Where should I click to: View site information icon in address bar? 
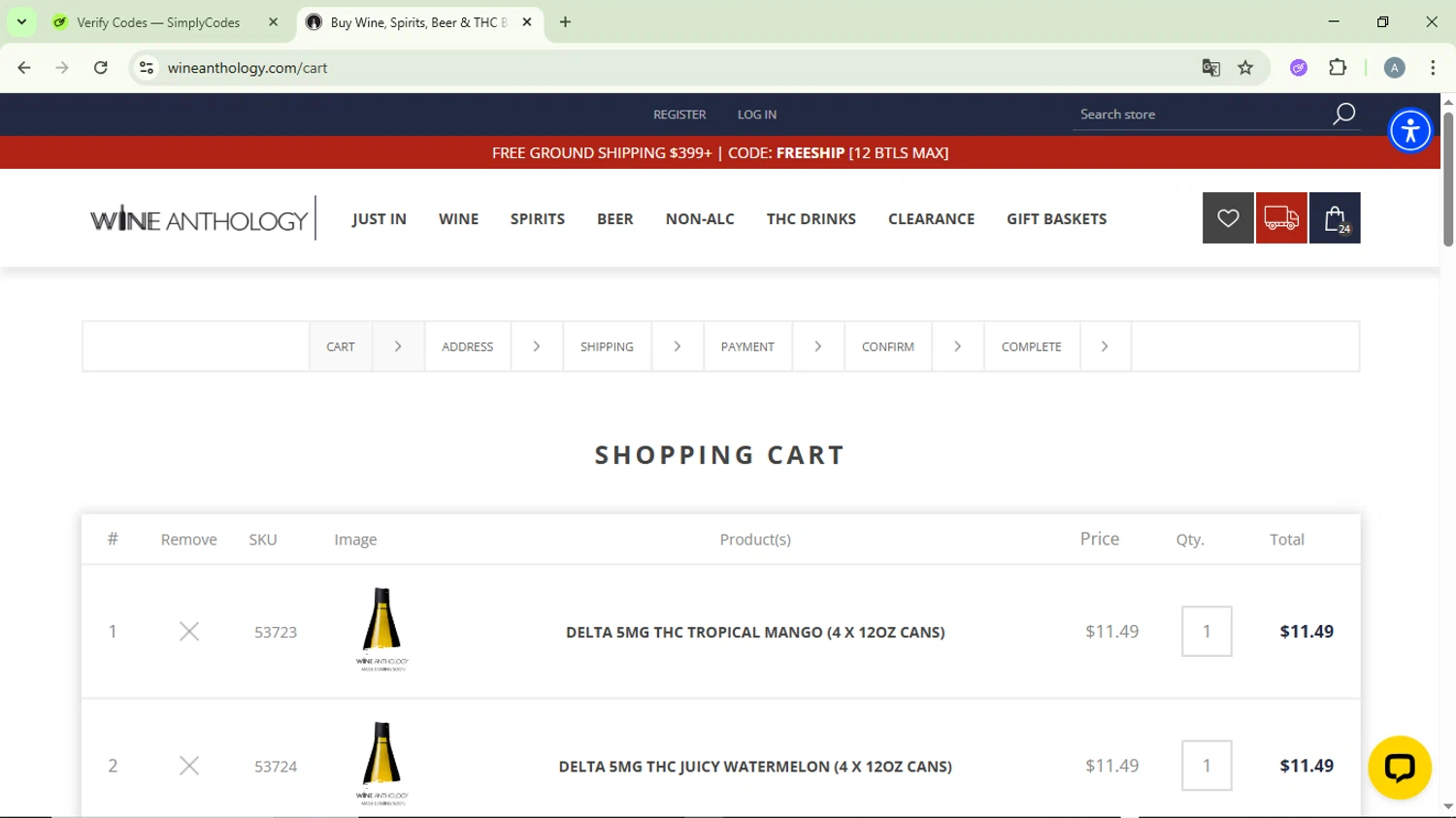(147, 68)
